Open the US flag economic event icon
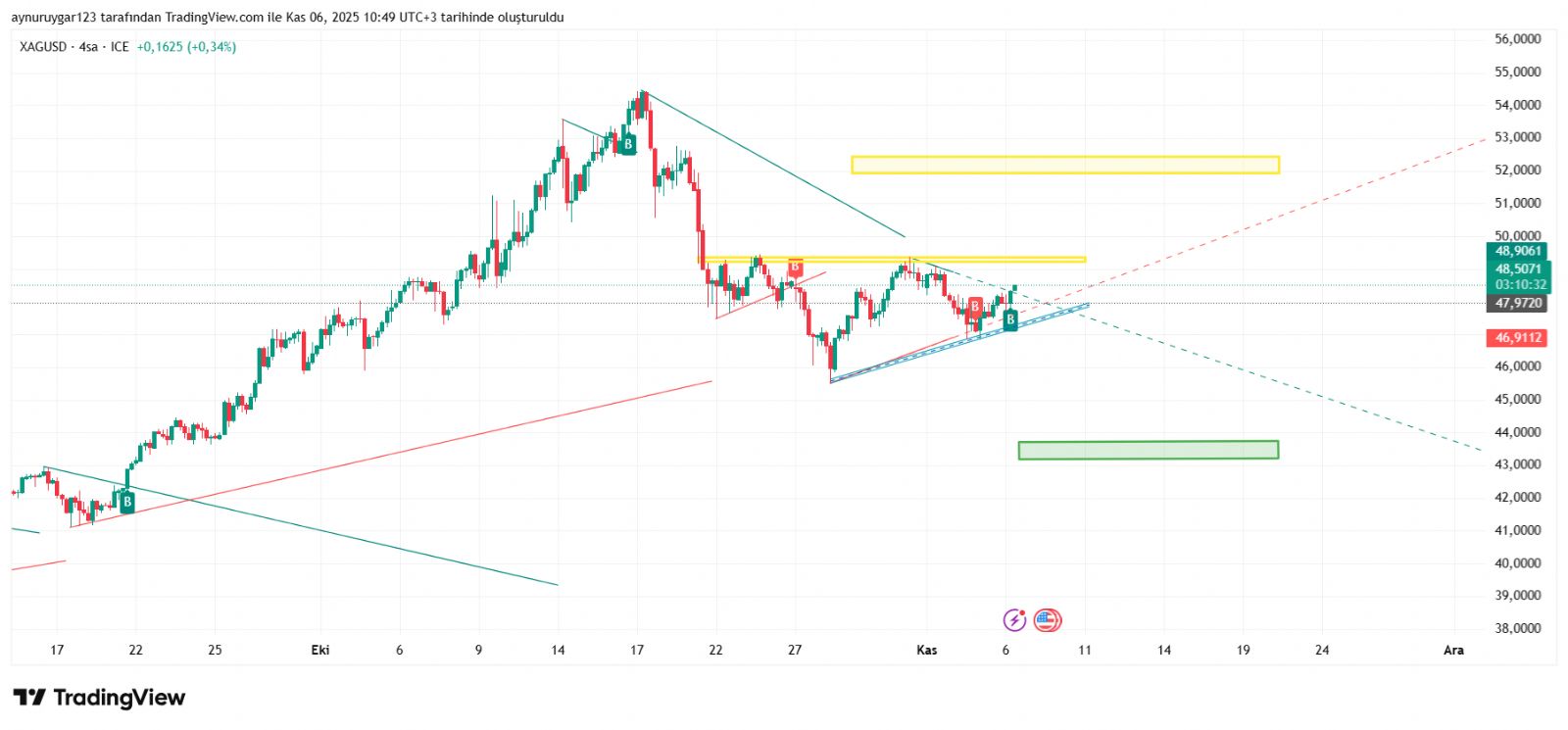Viewport: 1568px width, 730px height. tap(1047, 619)
